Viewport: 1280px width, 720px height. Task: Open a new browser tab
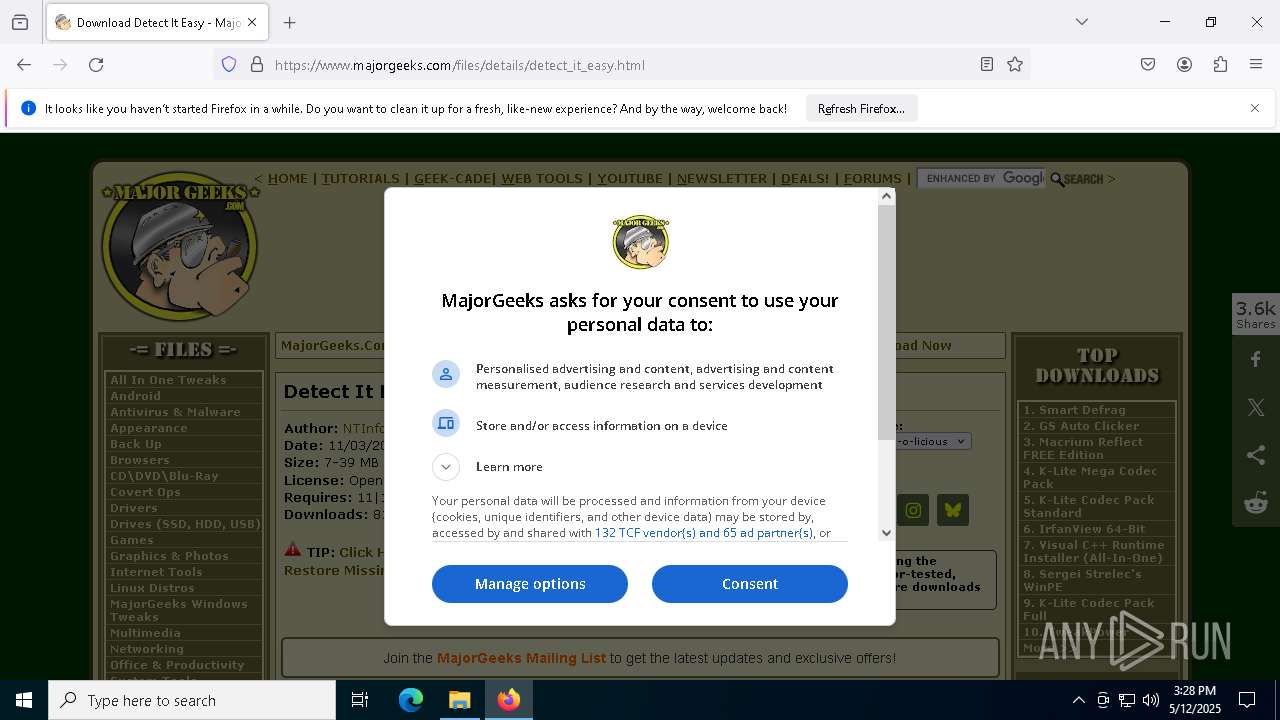coord(290,22)
